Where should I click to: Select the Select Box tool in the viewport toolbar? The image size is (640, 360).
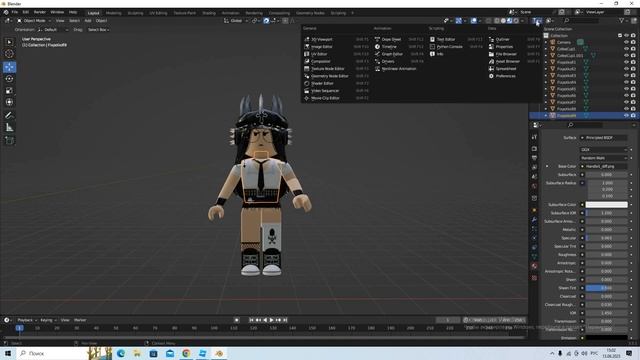(x=9, y=42)
